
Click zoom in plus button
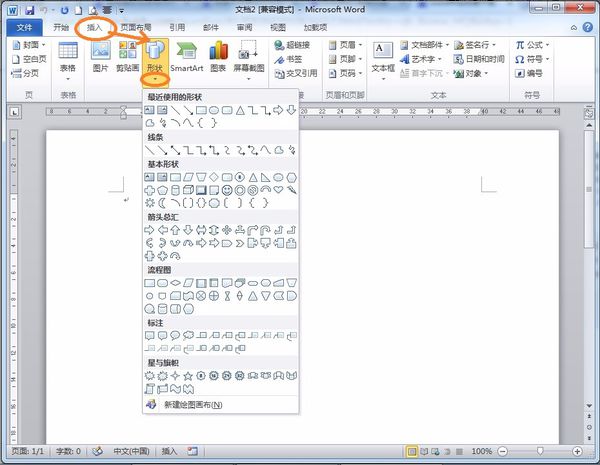coord(578,452)
